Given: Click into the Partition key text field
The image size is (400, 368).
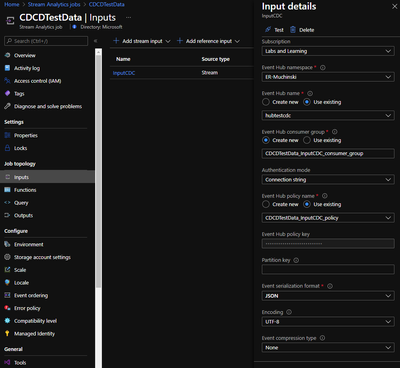Looking at the screenshot, I should [328, 270].
